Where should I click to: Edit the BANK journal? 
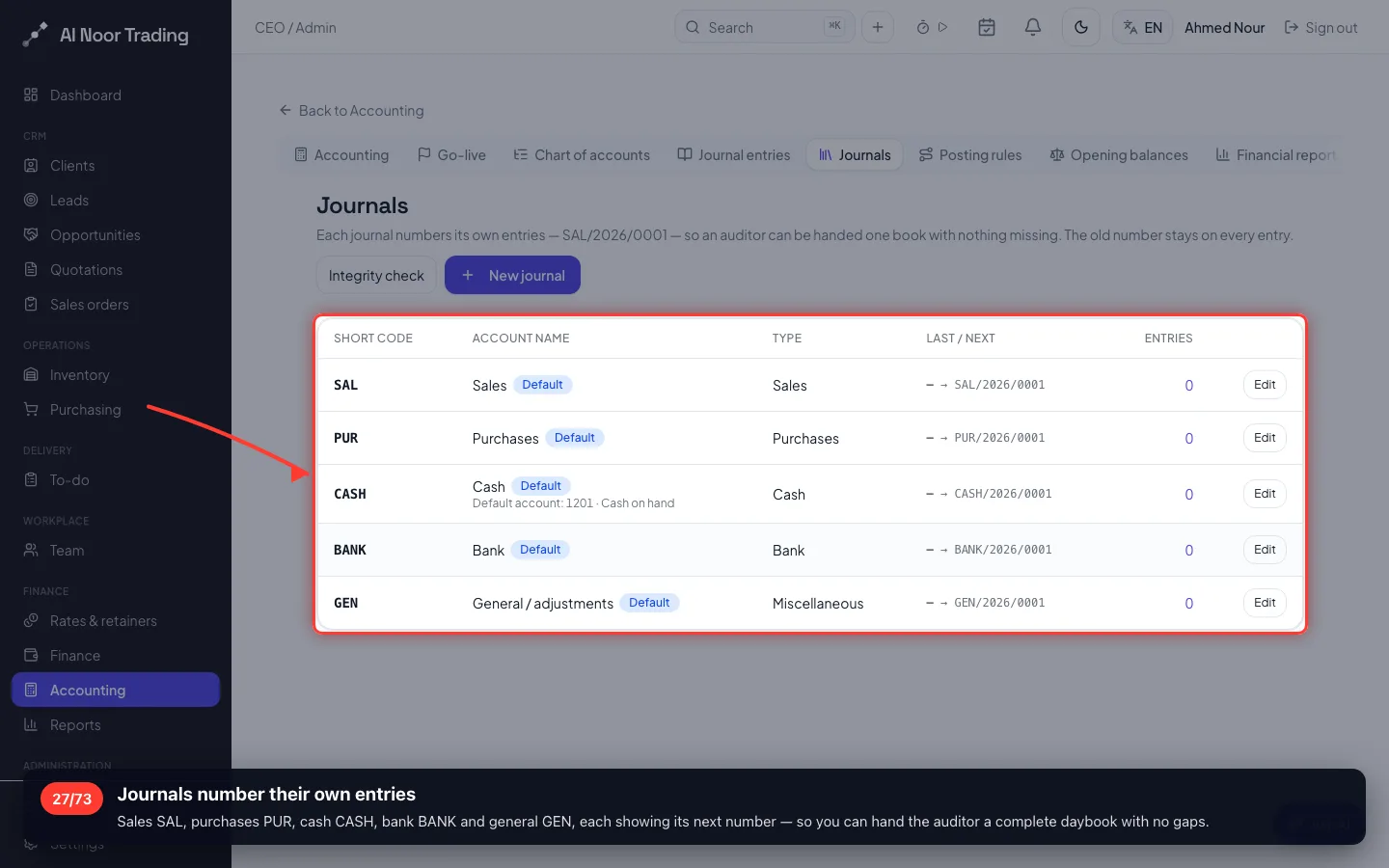(x=1265, y=550)
